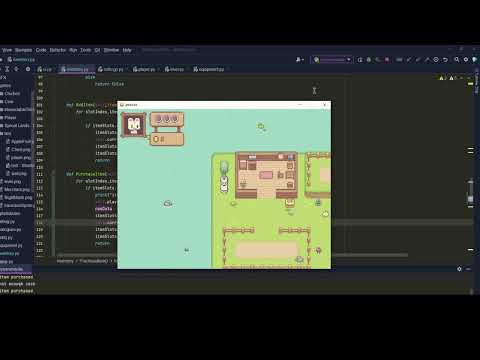The image size is (480, 360).
Task: Switch to the fifth editor file tab
Action: [175, 69]
